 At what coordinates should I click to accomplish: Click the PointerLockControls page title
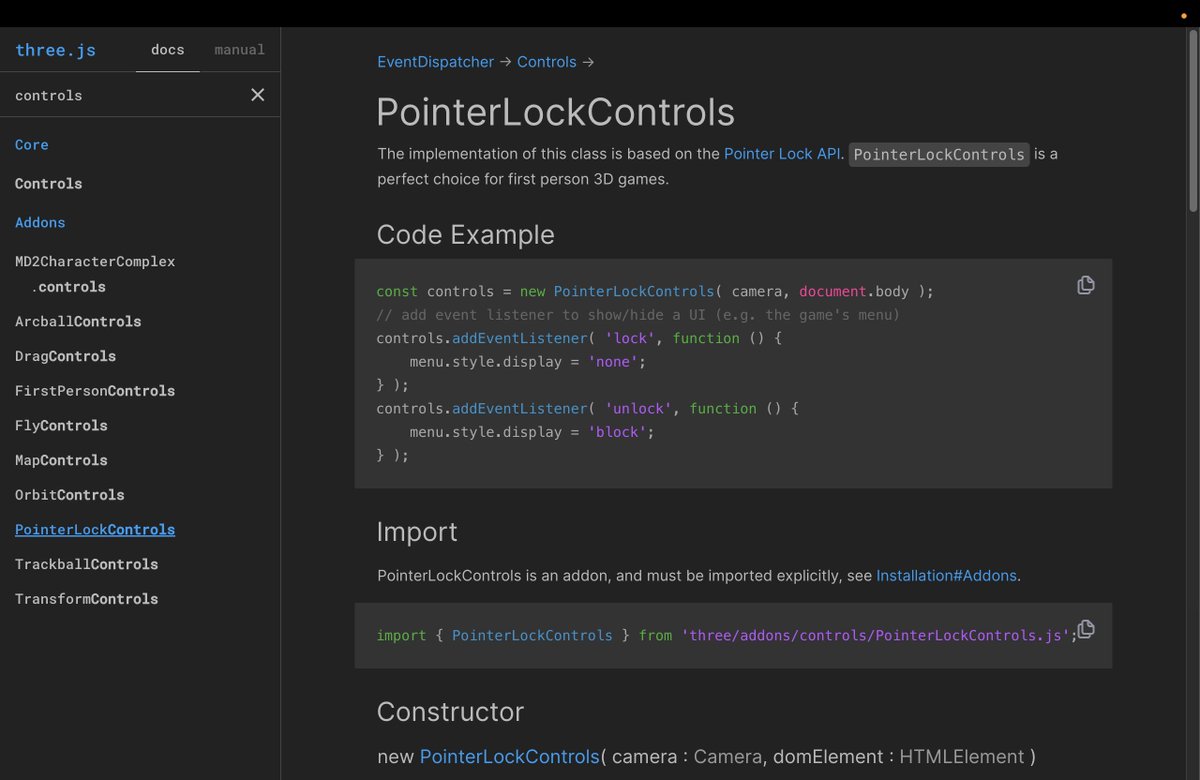coord(556,112)
